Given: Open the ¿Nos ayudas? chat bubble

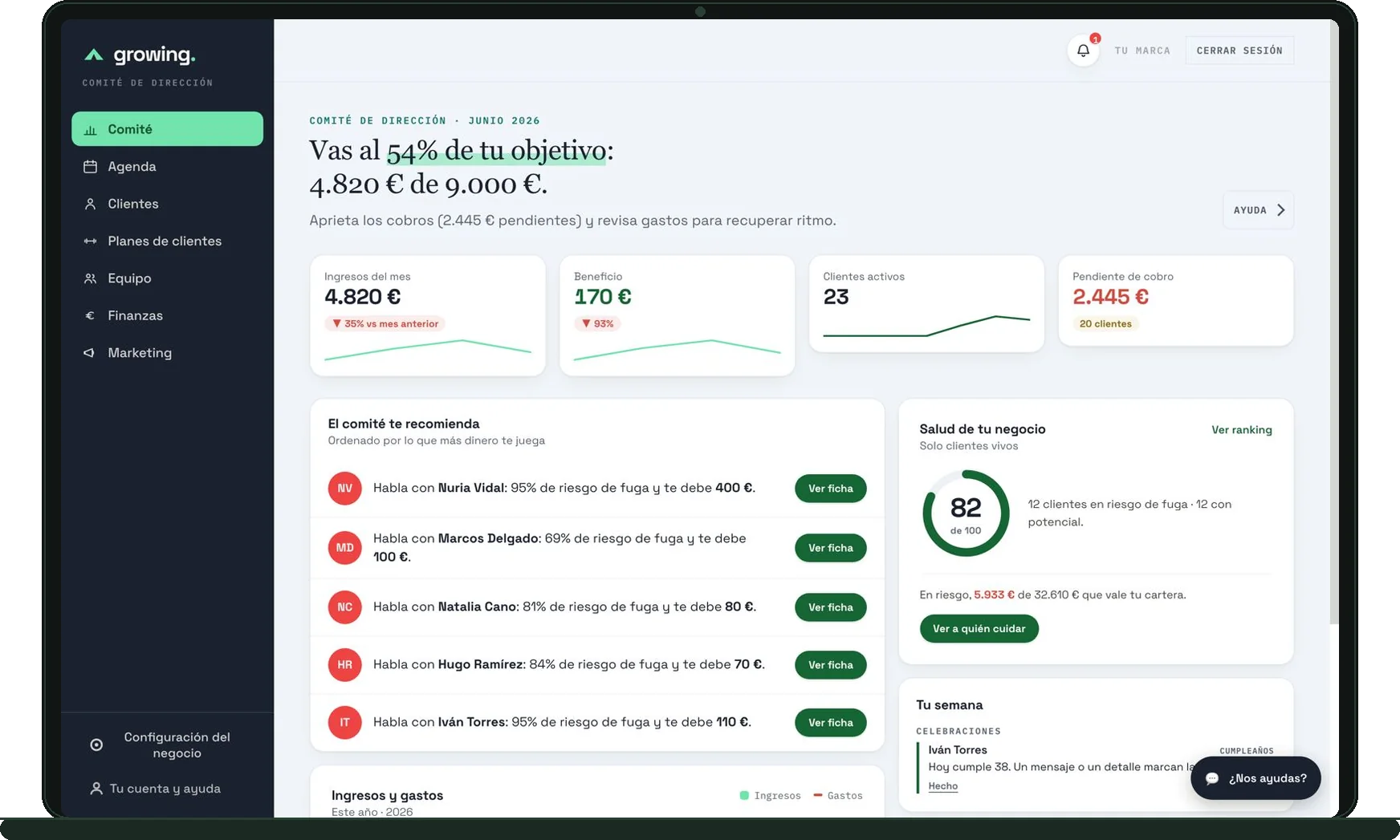Looking at the screenshot, I should pyautogui.click(x=1256, y=778).
